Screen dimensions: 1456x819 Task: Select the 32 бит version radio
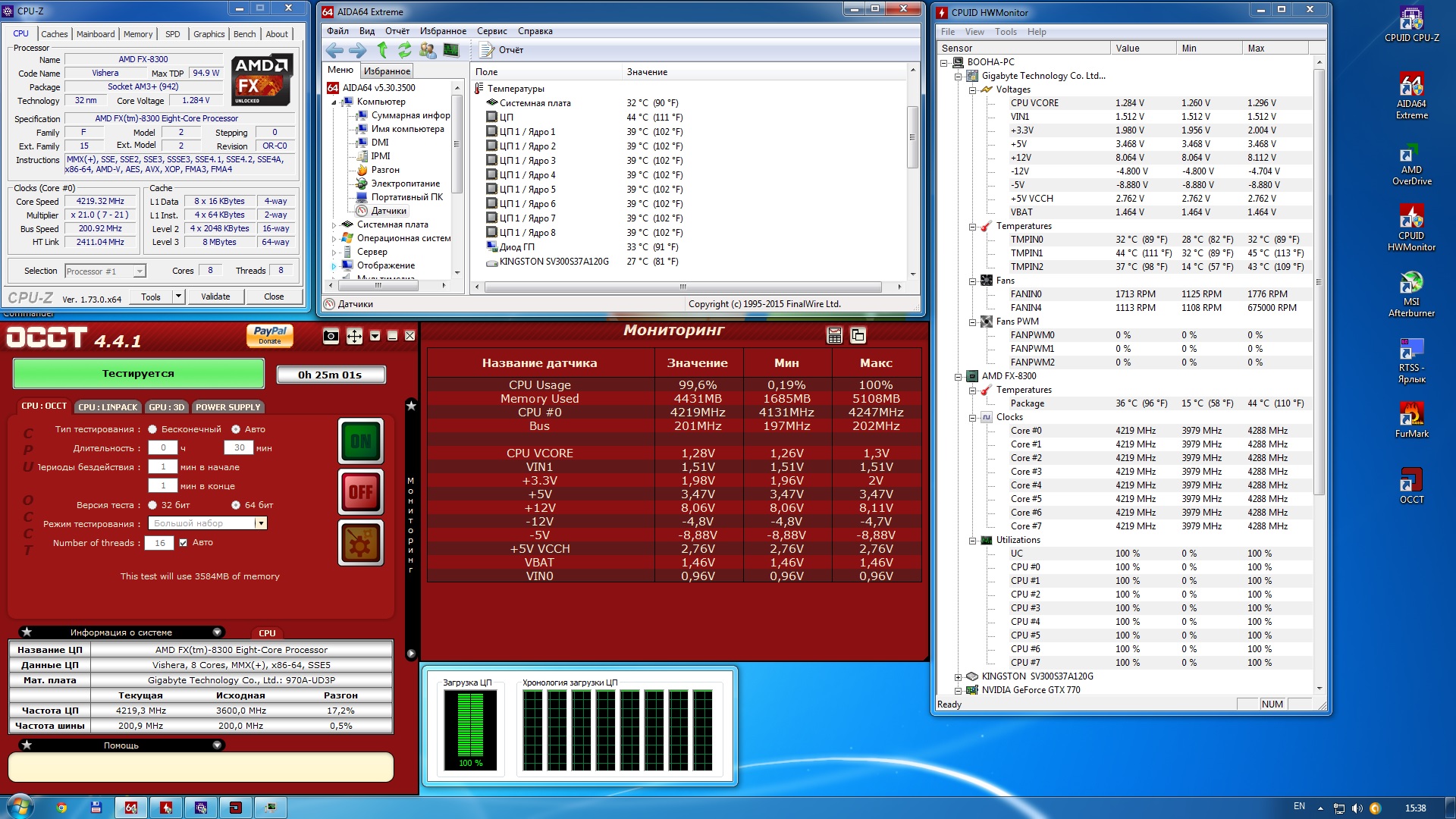152,505
